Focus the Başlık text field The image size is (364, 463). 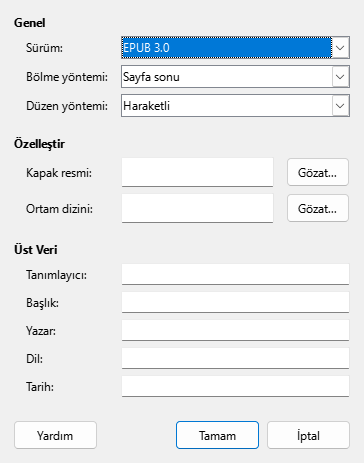[x=235, y=302]
